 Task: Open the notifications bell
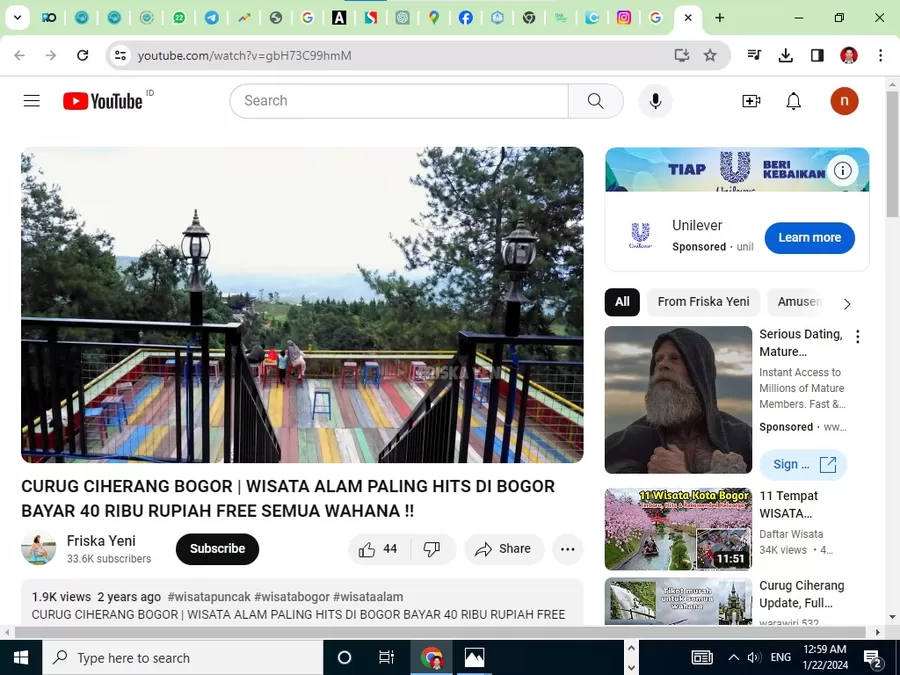coord(793,101)
